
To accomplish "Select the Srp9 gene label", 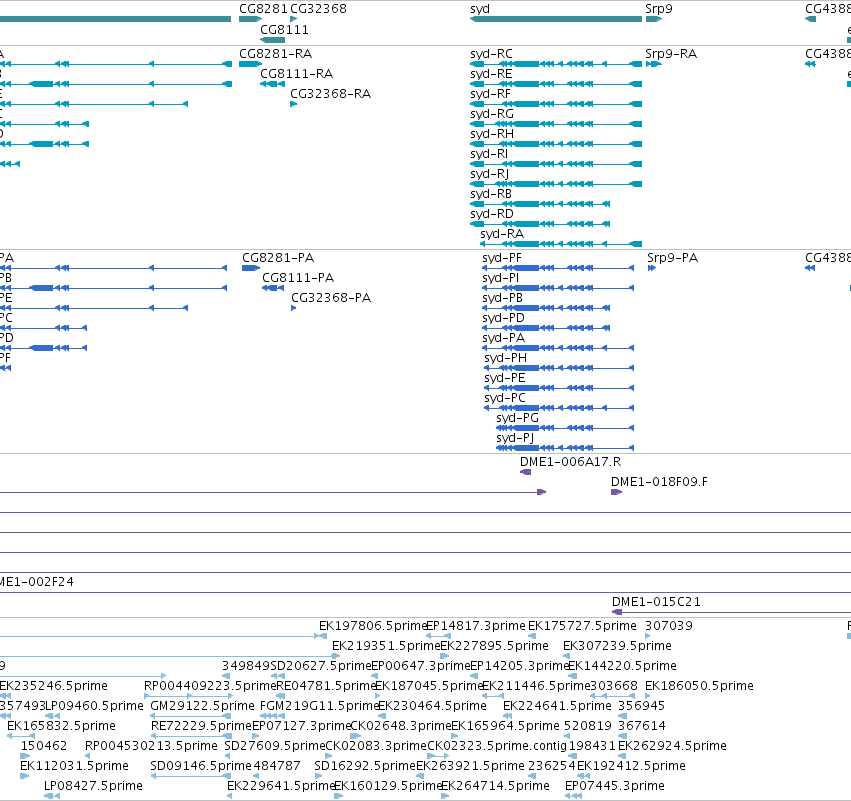I will click(658, 9).
